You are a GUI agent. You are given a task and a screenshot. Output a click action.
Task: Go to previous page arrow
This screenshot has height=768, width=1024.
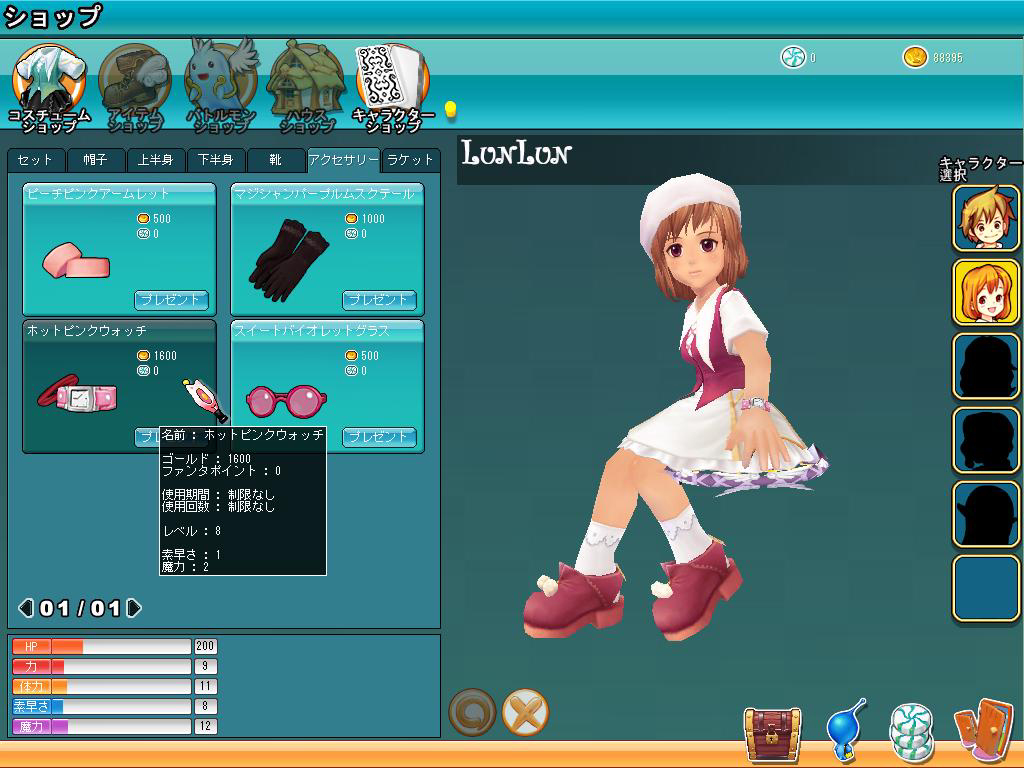click(x=26, y=608)
